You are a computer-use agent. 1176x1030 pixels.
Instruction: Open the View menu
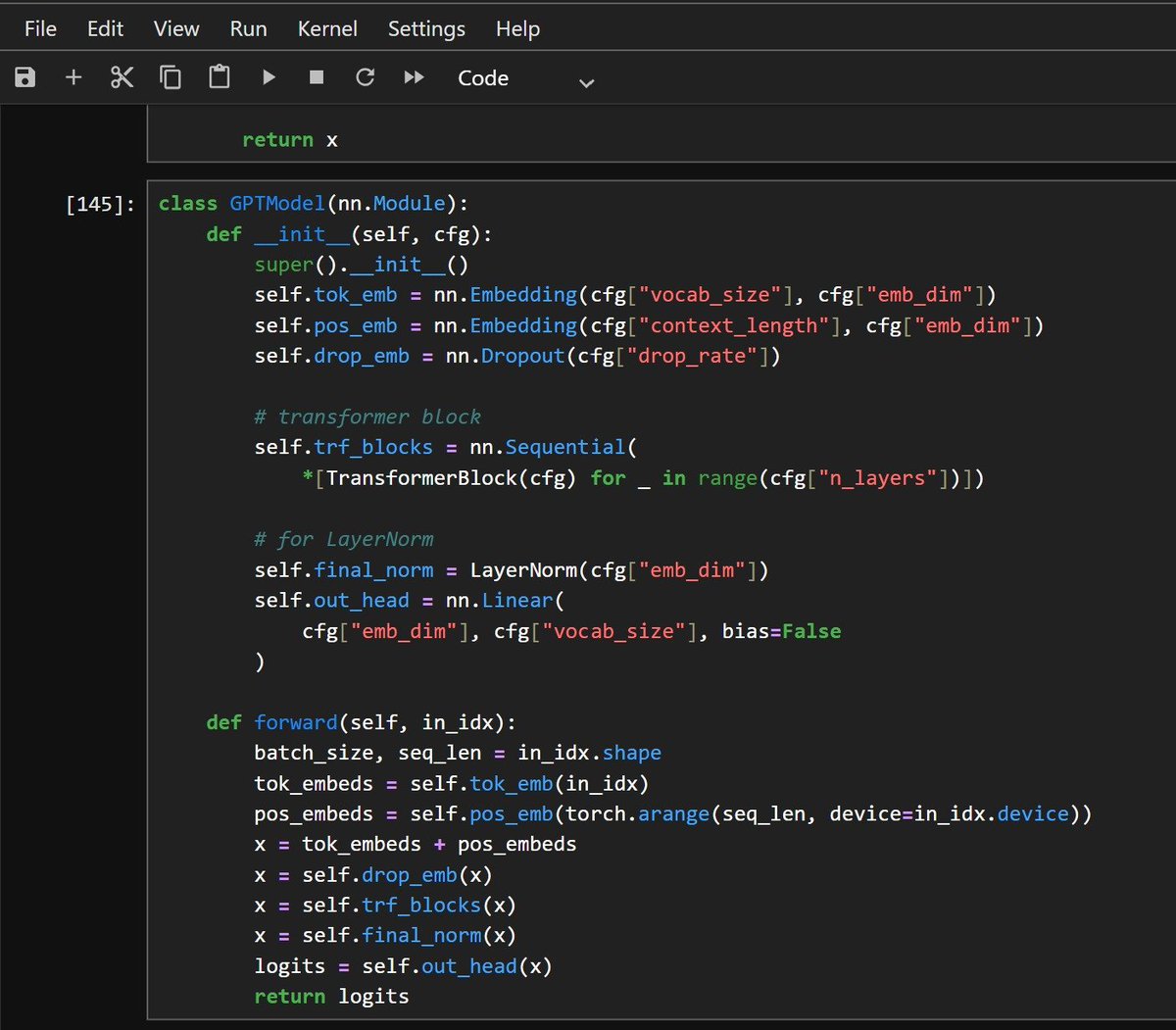176,29
